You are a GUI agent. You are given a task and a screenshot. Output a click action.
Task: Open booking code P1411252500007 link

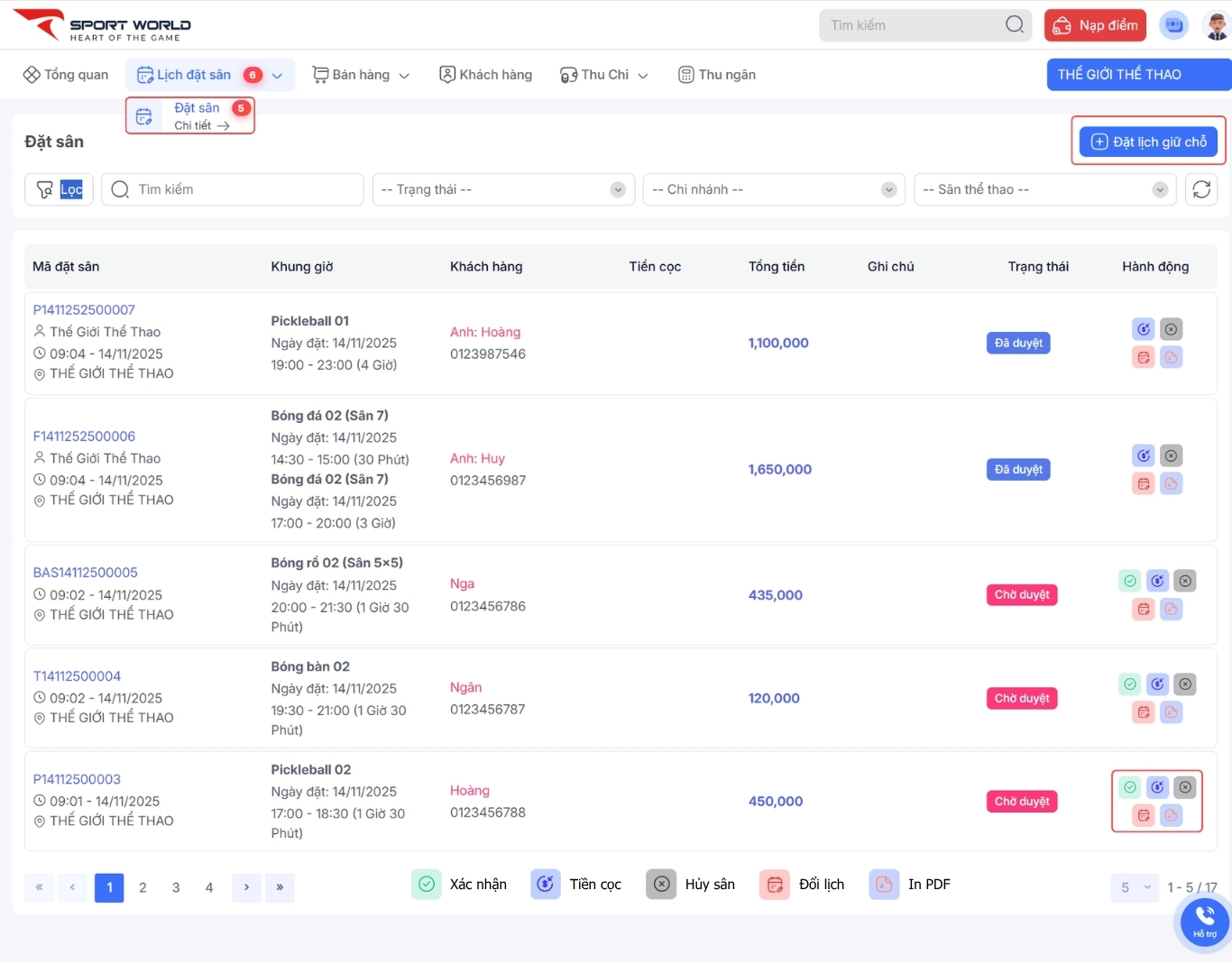click(x=84, y=310)
